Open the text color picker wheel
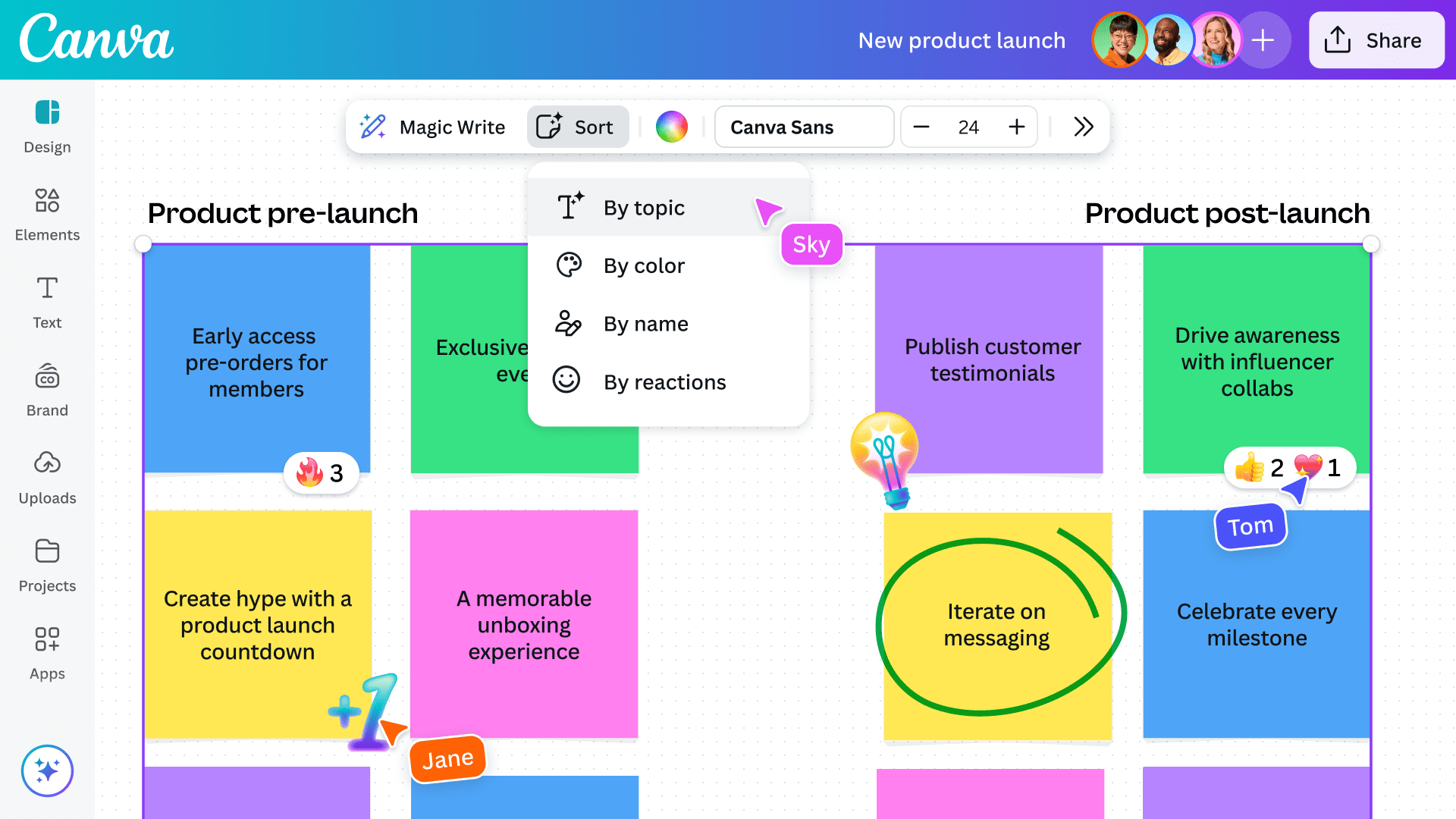1456x819 pixels. click(x=670, y=127)
